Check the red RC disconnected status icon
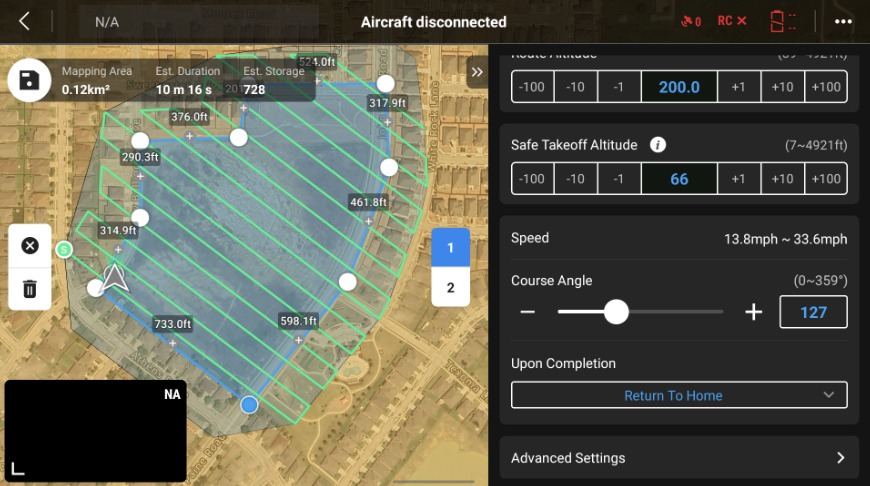The image size is (870, 486). [x=732, y=21]
